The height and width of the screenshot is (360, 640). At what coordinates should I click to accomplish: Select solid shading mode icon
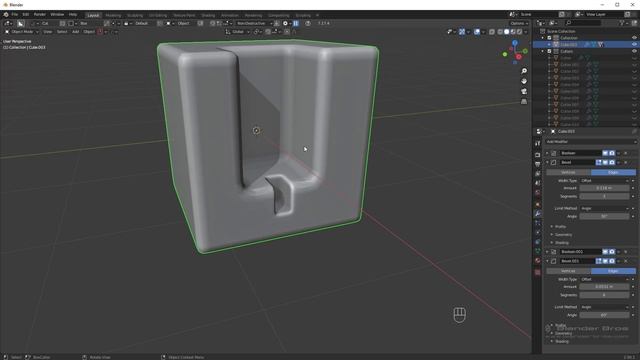coord(507,31)
